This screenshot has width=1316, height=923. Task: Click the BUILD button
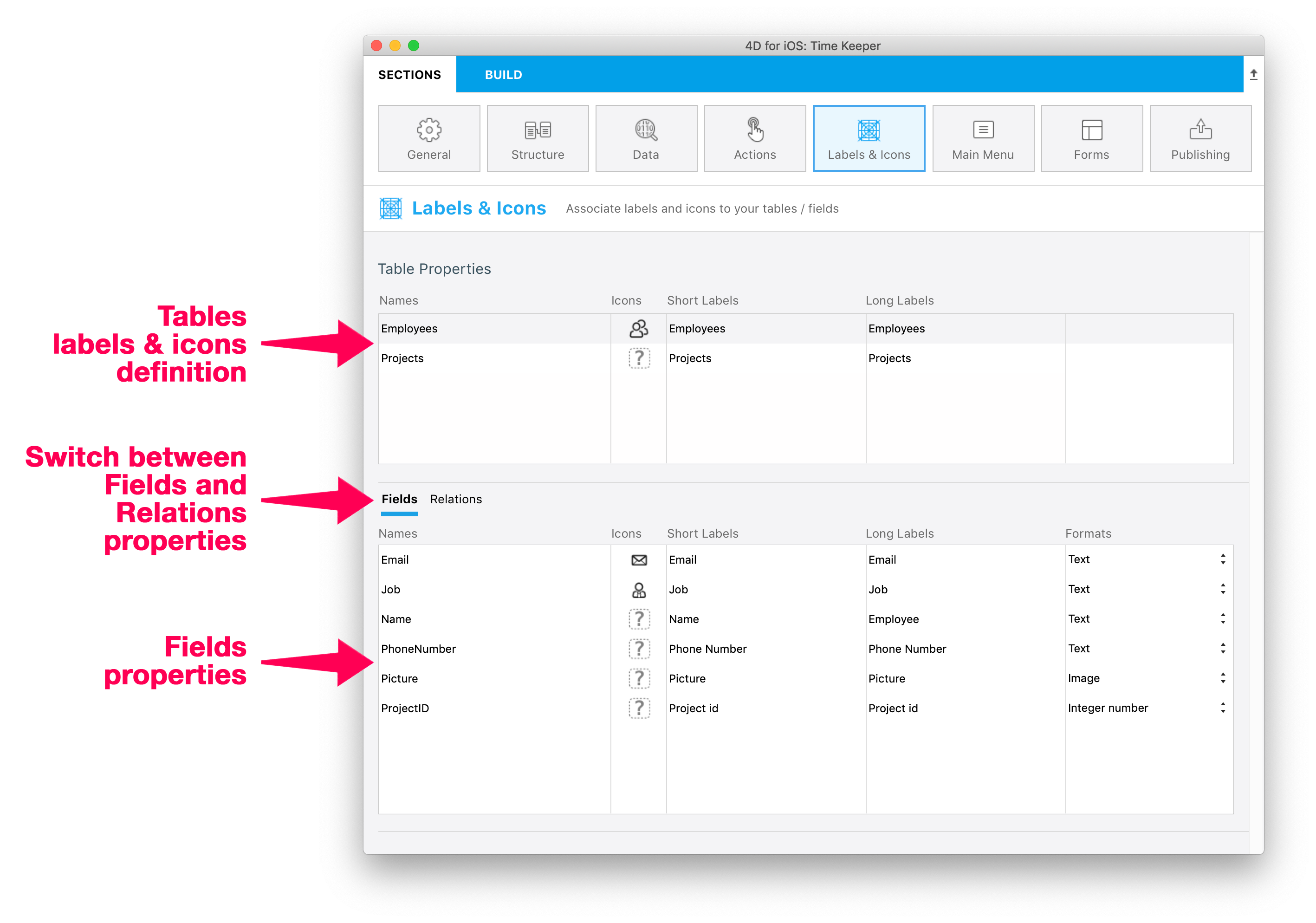[x=493, y=73]
